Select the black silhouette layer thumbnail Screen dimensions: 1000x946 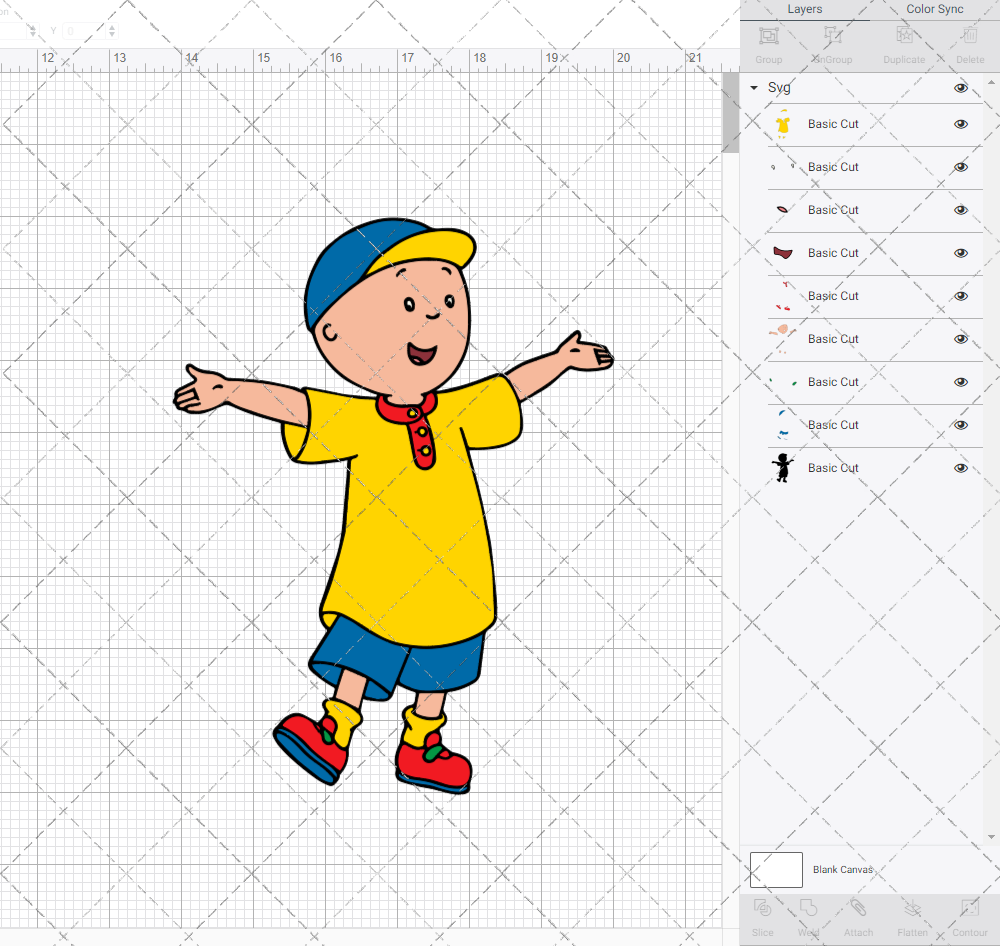pos(783,468)
